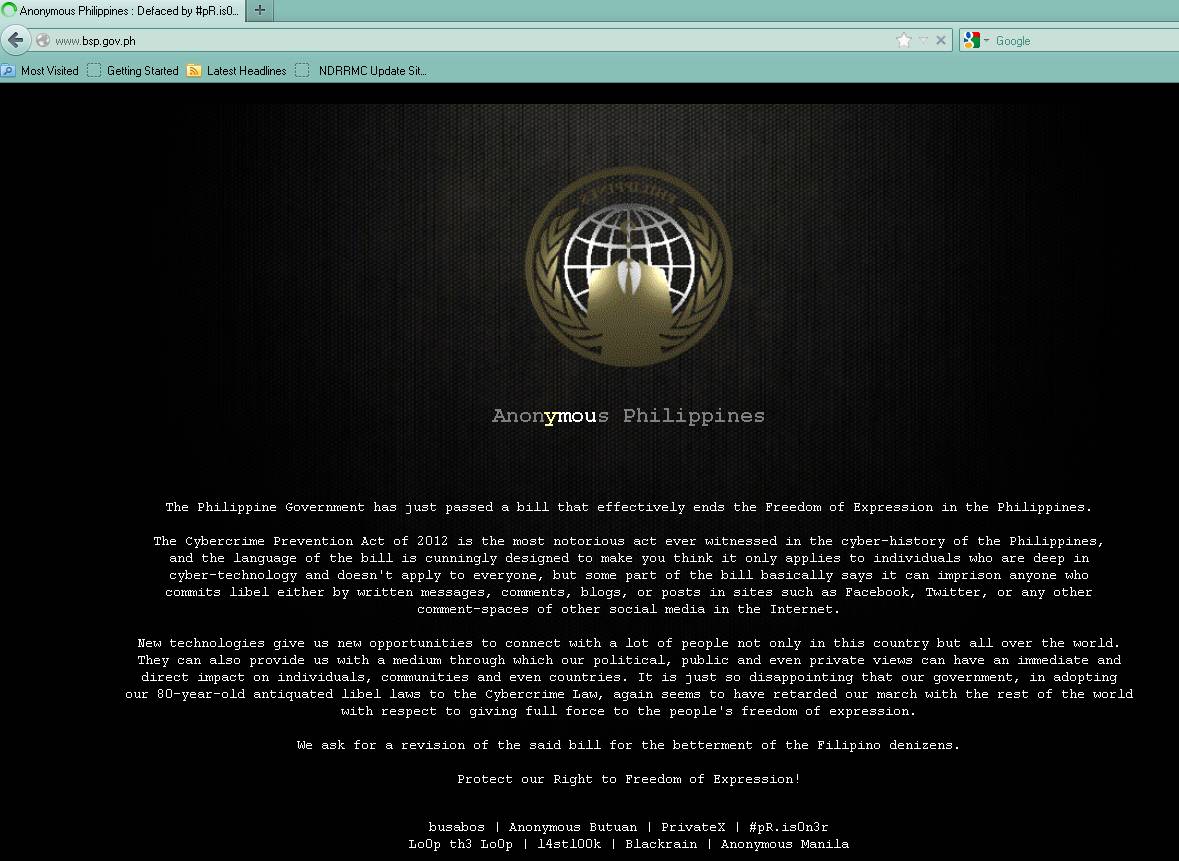
Task: Click 'Blackrain' in credits
Action: tap(661, 844)
